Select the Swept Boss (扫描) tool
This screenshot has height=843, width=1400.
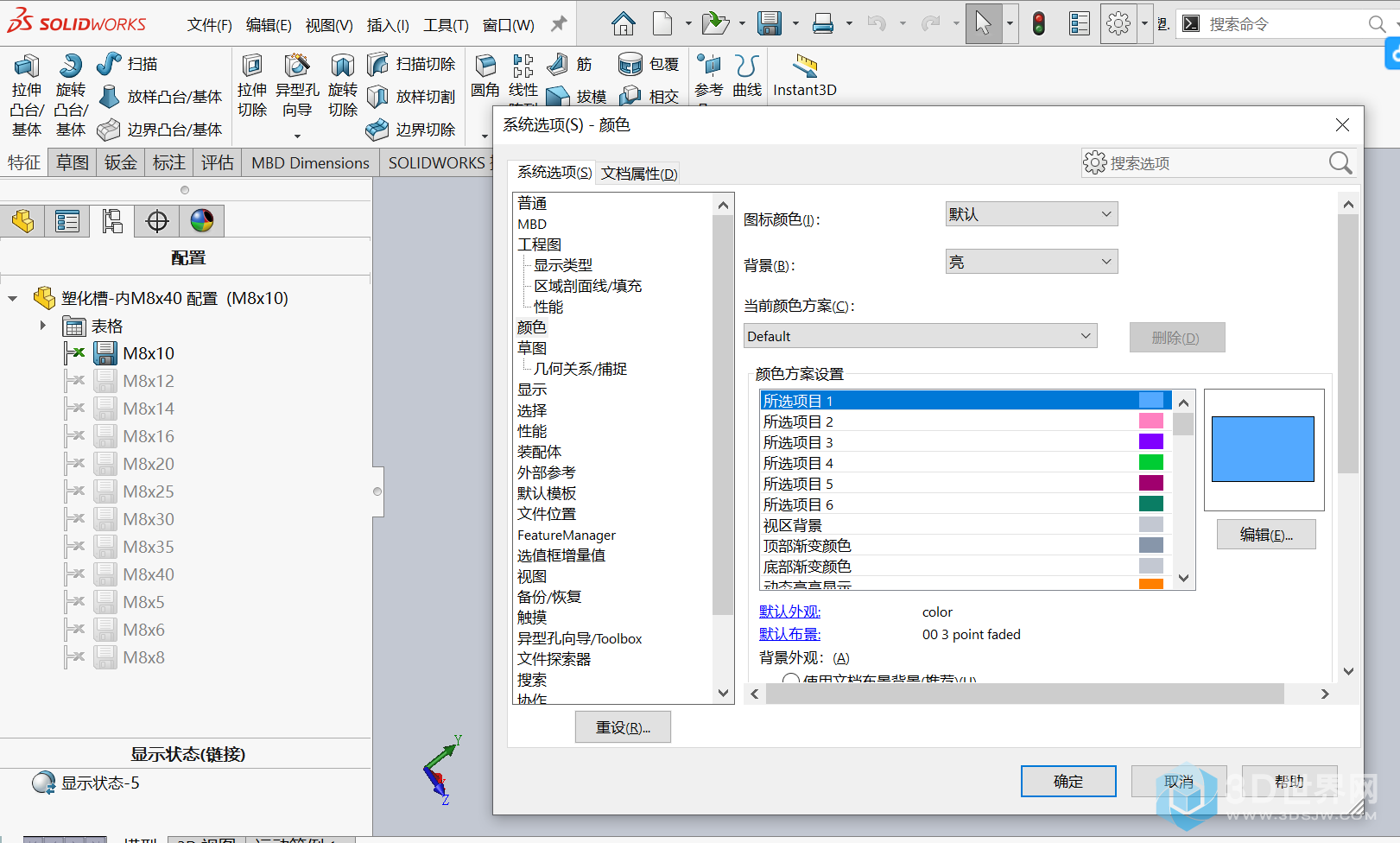(x=128, y=64)
